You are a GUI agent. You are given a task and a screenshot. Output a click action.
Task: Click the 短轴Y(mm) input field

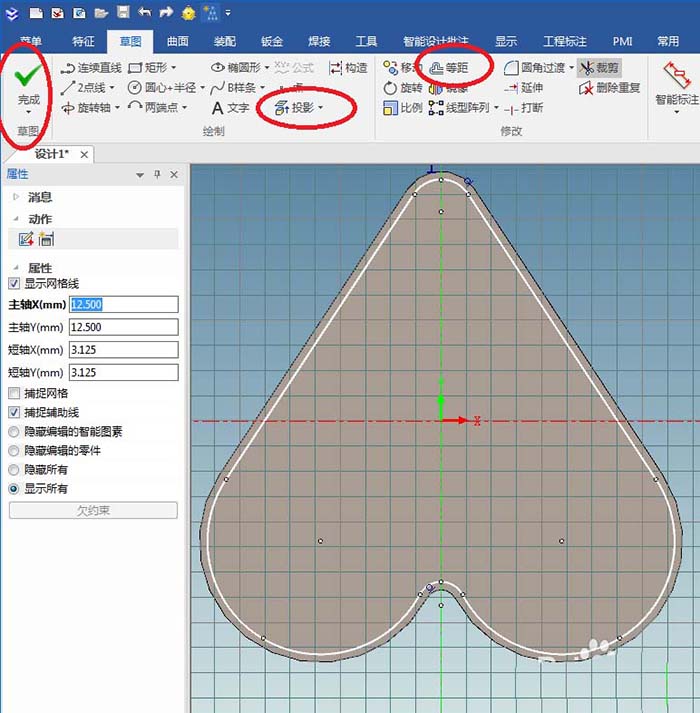(x=124, y=372)
